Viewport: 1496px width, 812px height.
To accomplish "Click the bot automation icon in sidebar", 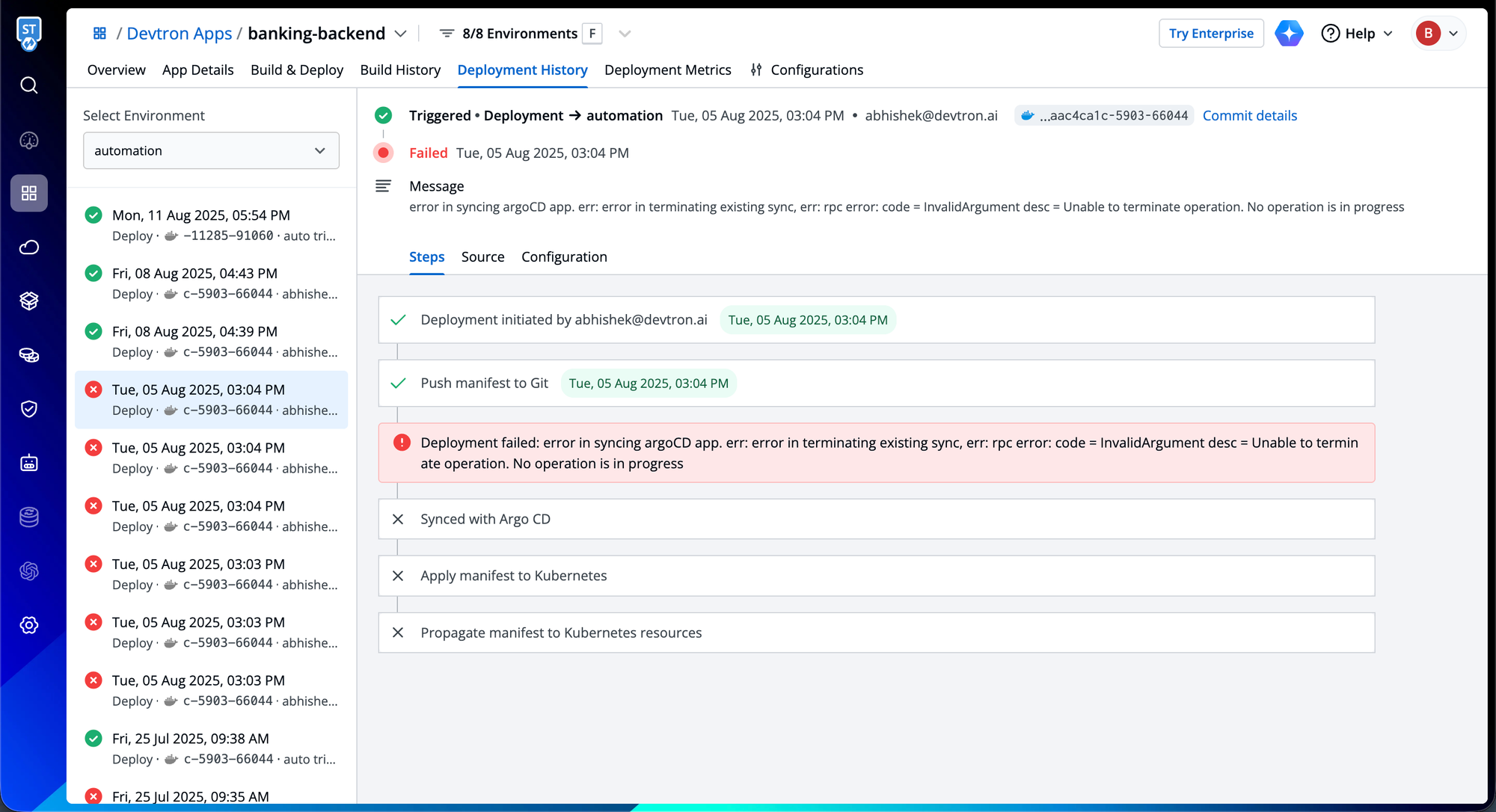I will point(29,463).
